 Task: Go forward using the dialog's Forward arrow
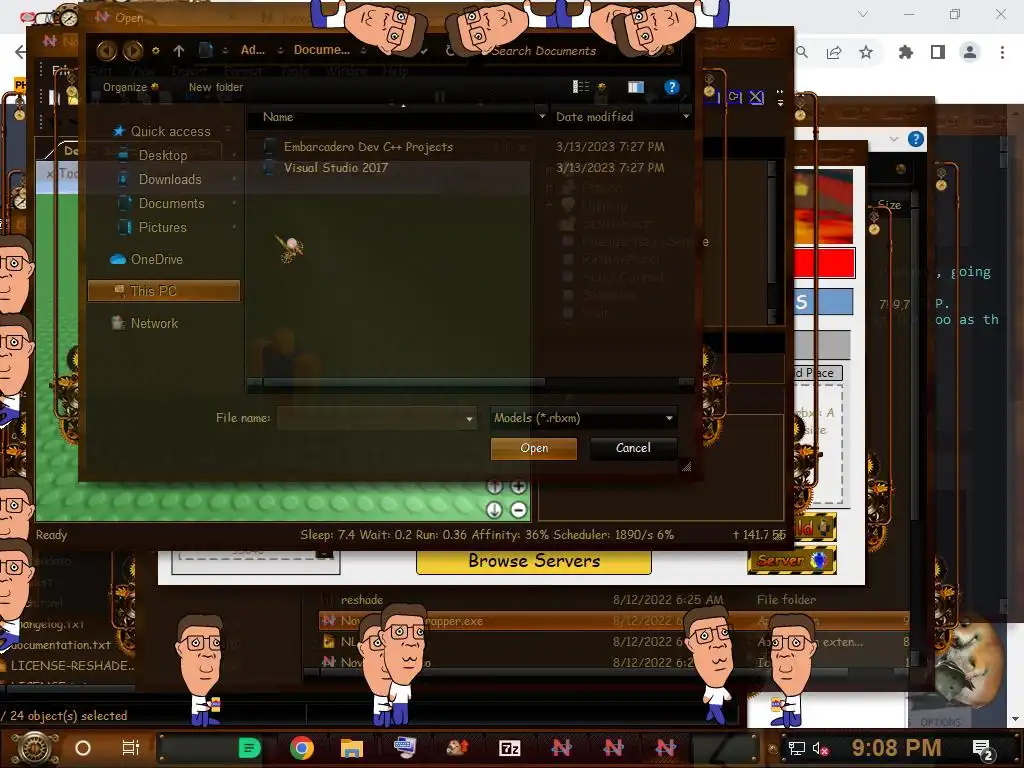[x=133, y=50]
